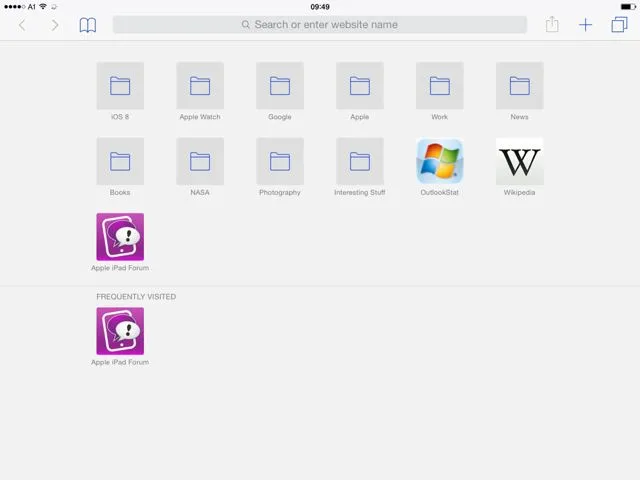
Task: Open the Work bookmarks folder
Action: (x=440, y=86)
